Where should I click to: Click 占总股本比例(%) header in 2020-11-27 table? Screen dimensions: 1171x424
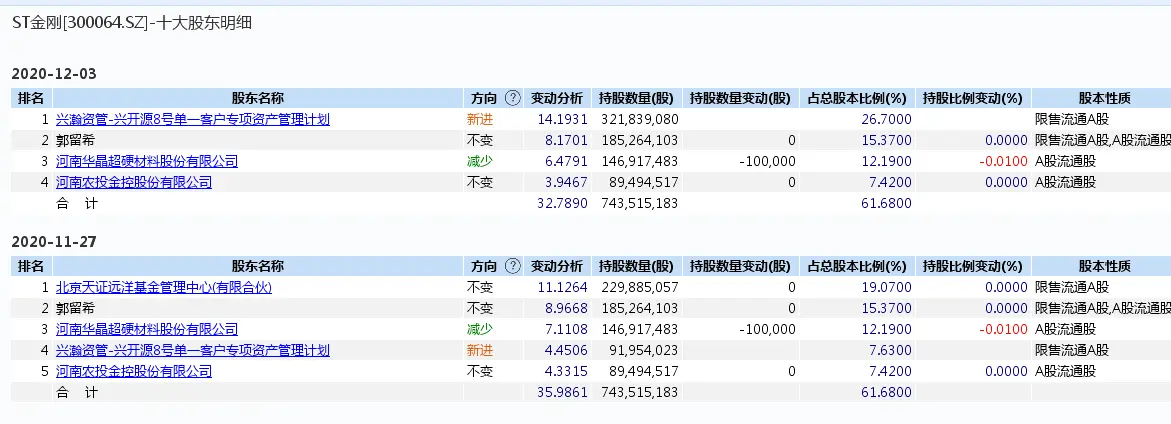pyautogui.click(x=857, y=266)
